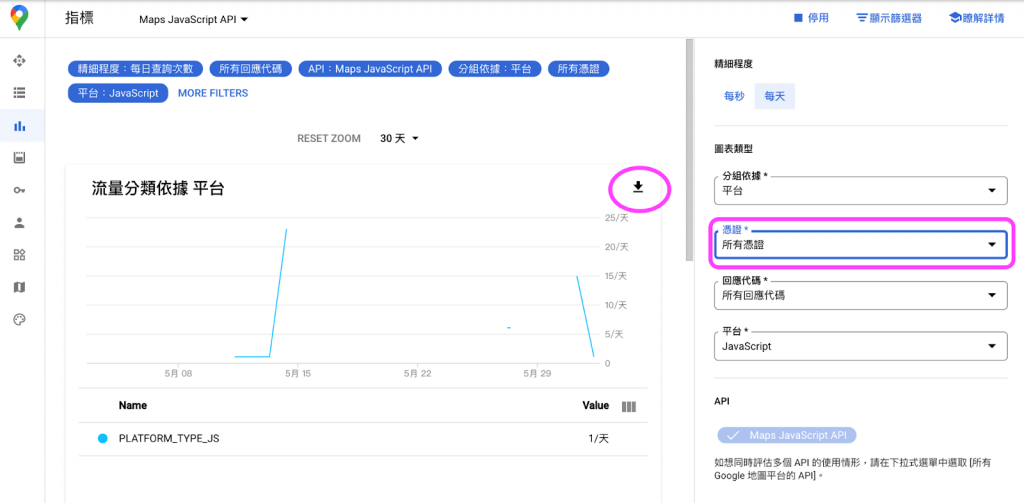
Task: Open the quotas icon in sidebar
Action: pyautogui.click(x=20, y=158)
